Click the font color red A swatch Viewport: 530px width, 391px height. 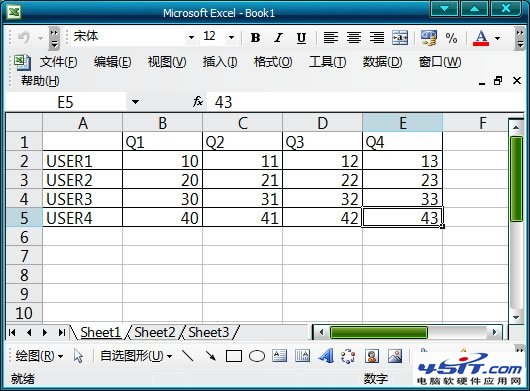(481, 38)
